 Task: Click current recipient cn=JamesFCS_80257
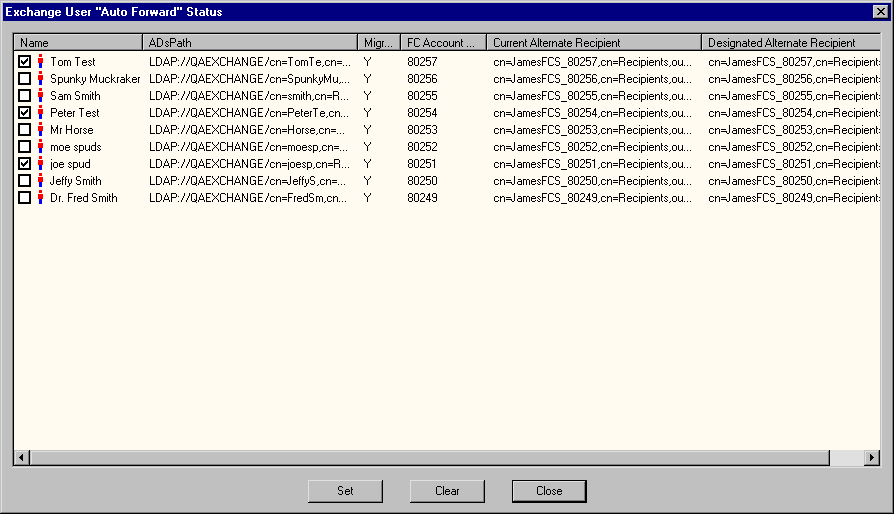point(592,62)
